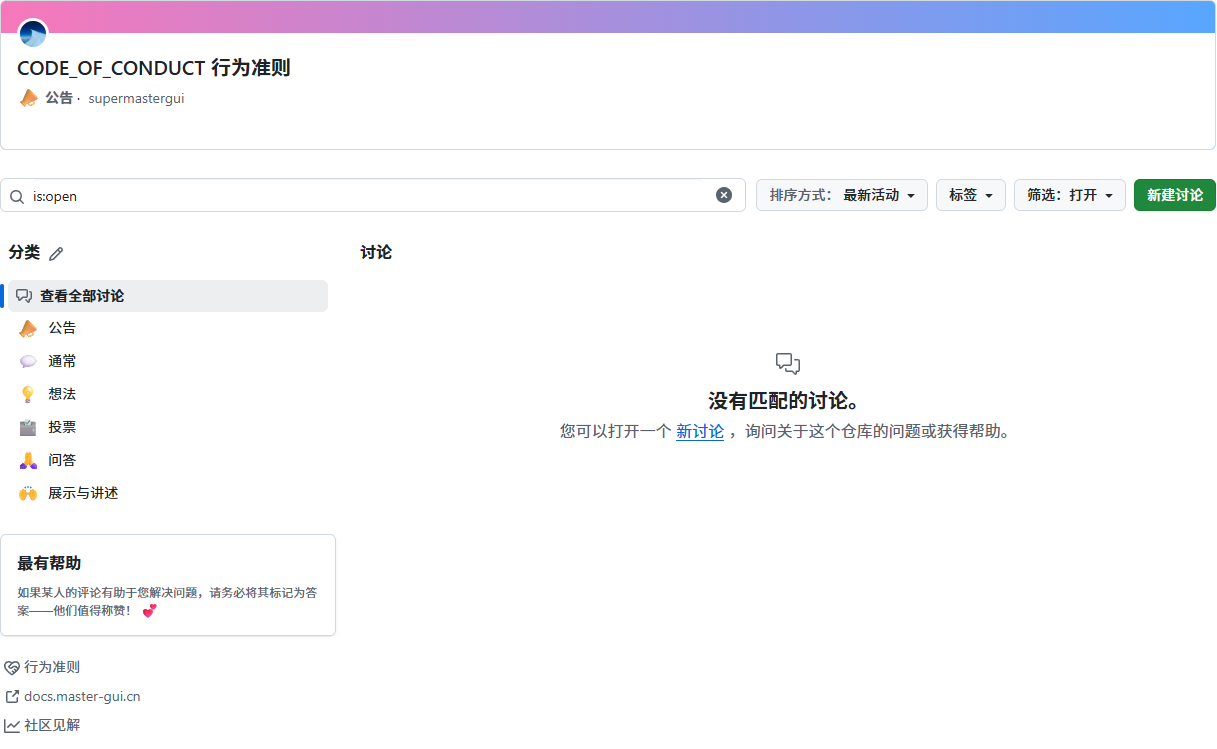The width and height of the screenshot is (1217, 749).
Task: Click the graph icon next to 社区见解
Action: [12, 725]
